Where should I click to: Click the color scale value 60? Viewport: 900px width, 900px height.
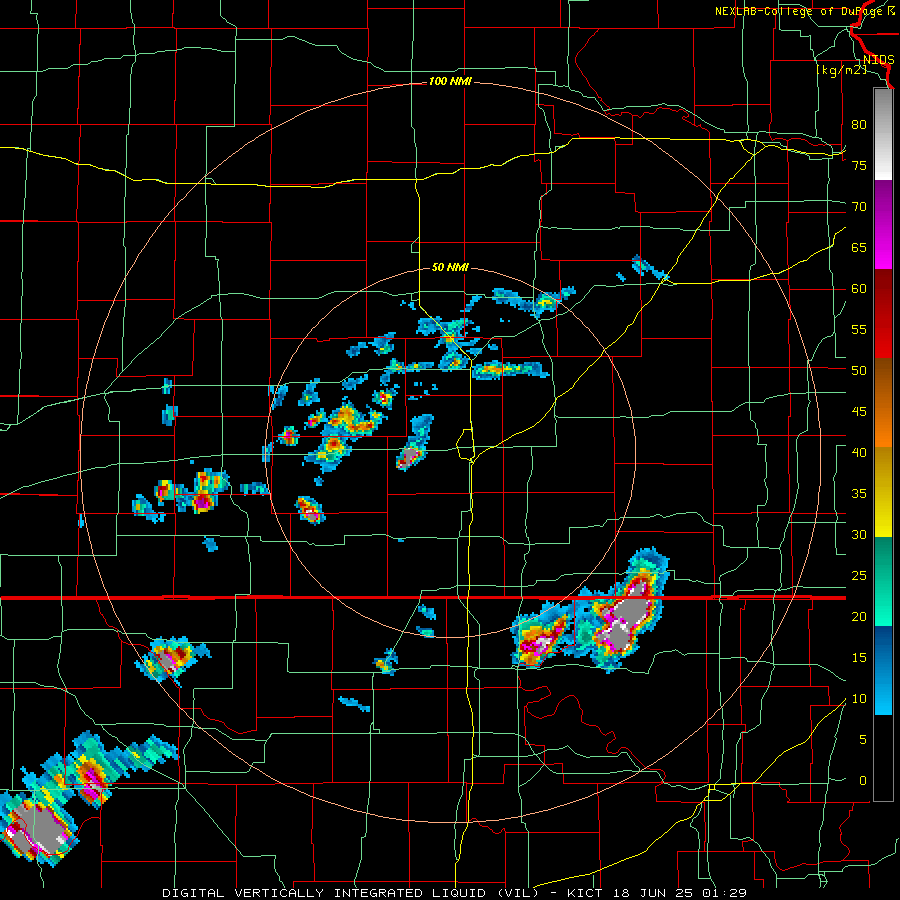click(x=859, y=289)
